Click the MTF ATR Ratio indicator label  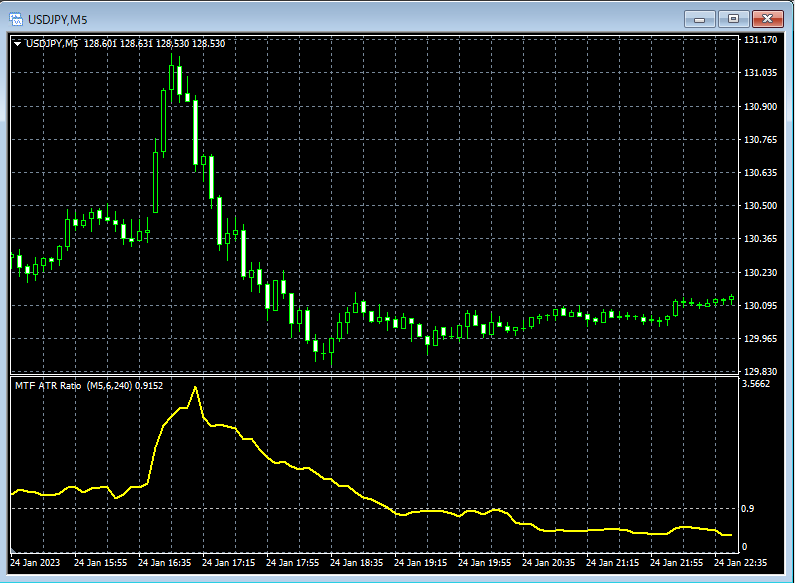[x=89, y=385]
